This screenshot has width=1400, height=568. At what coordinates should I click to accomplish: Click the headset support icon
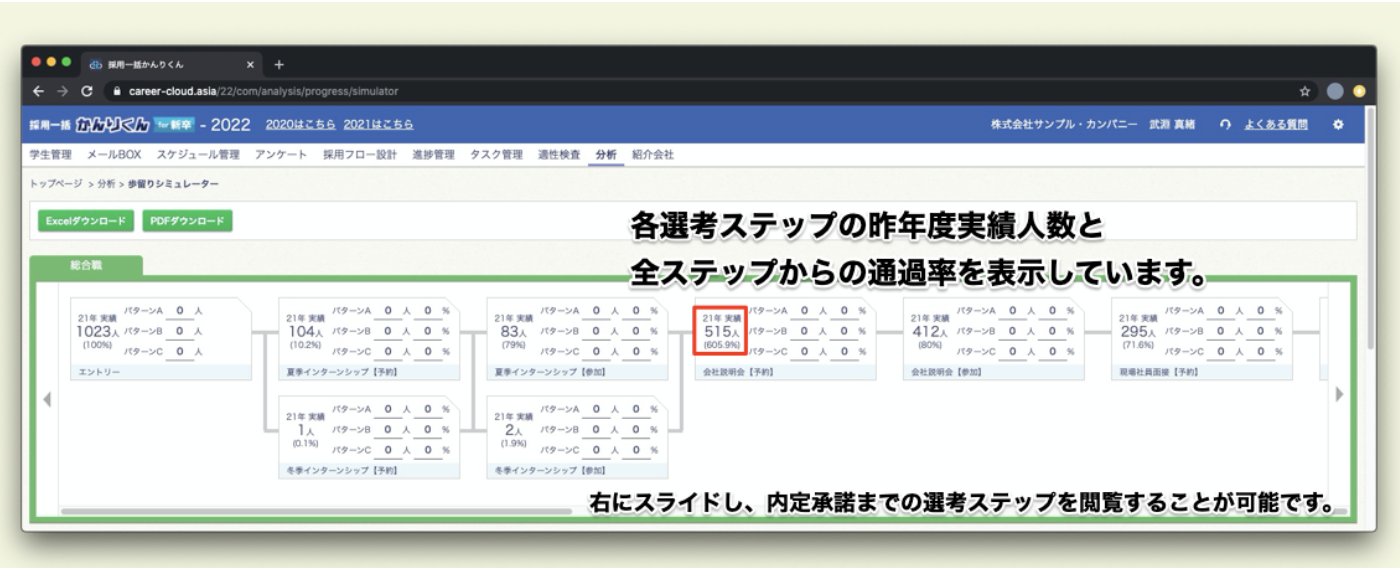point(1225,125)
